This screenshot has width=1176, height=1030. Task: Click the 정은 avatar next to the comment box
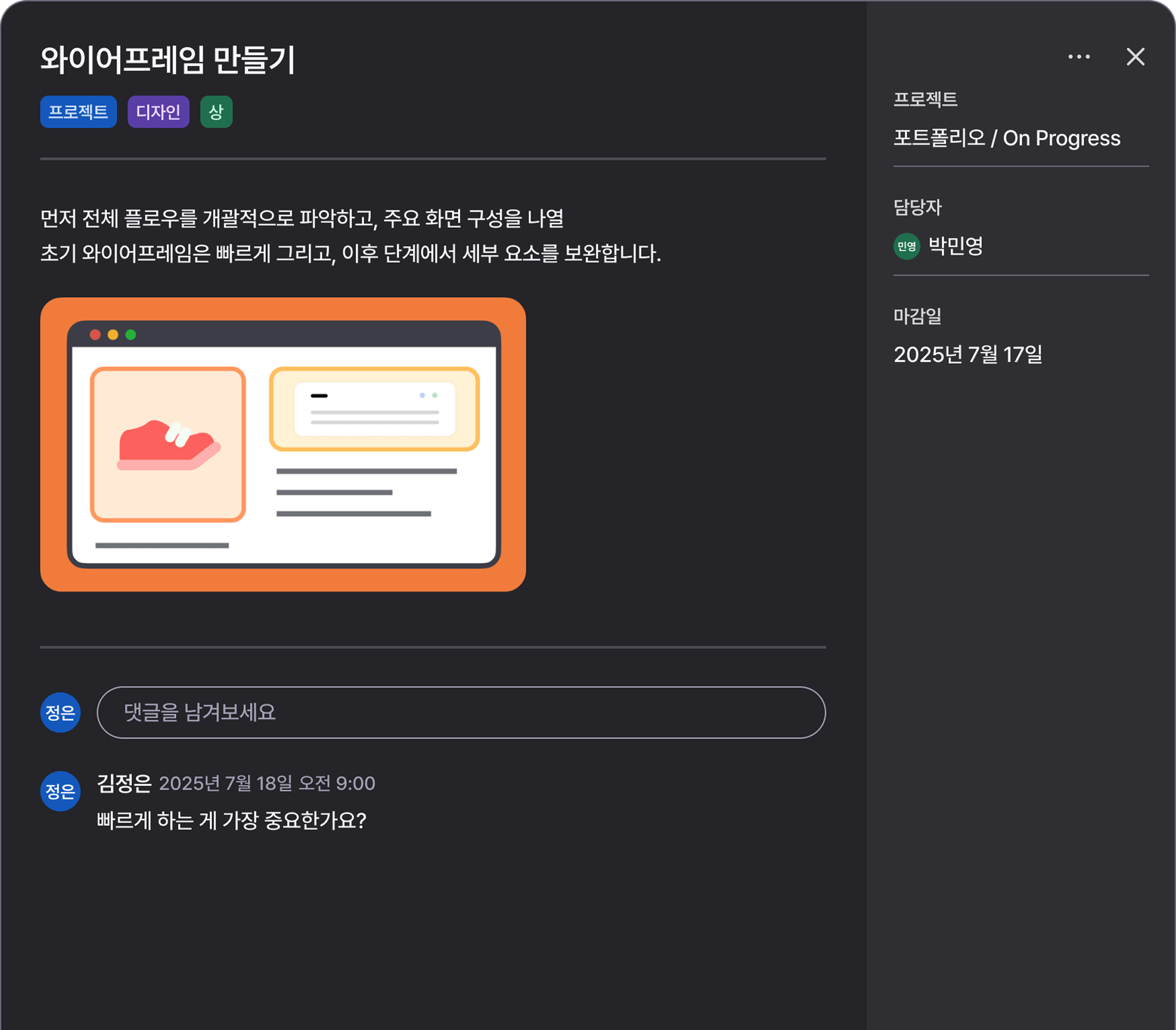click(60, 712)
